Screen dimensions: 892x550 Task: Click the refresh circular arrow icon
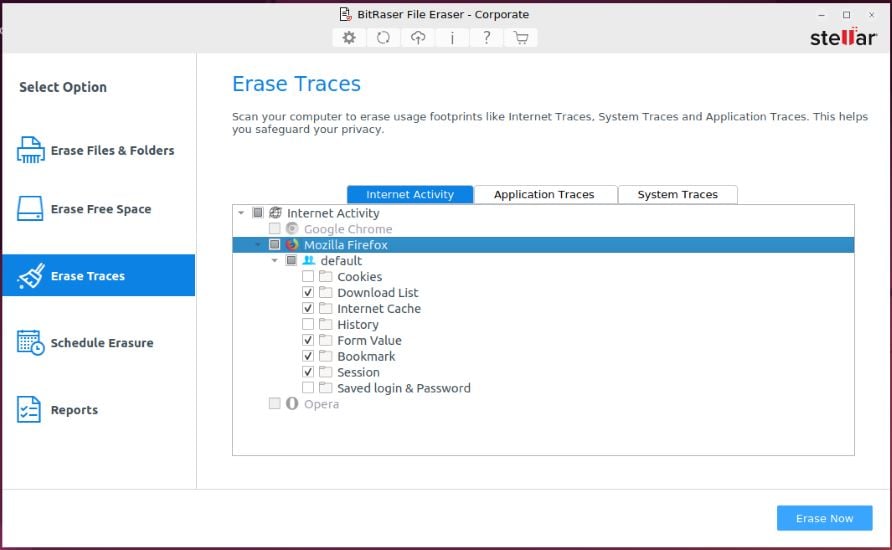pyautogui.click(x=383, y=38)
